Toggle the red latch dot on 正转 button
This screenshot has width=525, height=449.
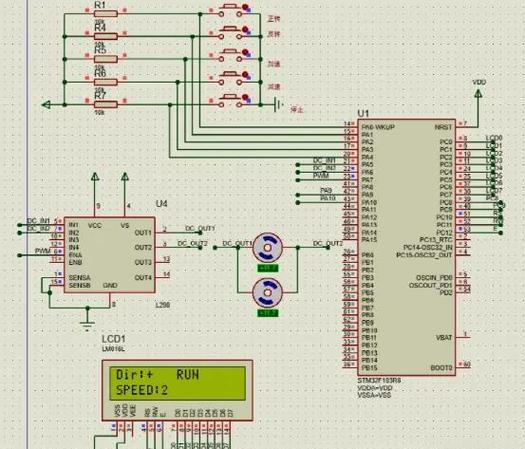click(245, 7)
